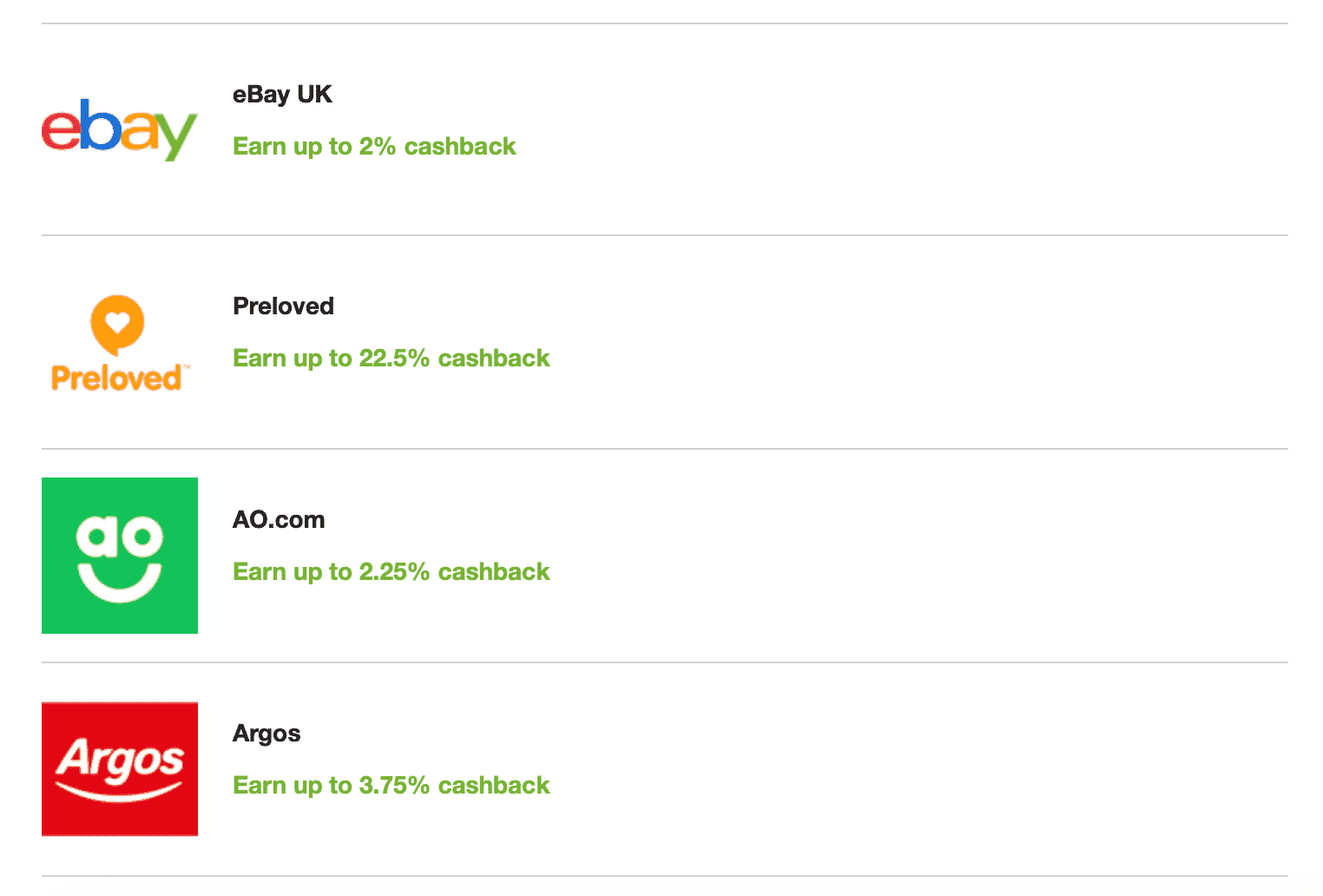This screenshot has width=1323, height=896.
Task: Open the Preloved retailer title
Action: point(283,306)
